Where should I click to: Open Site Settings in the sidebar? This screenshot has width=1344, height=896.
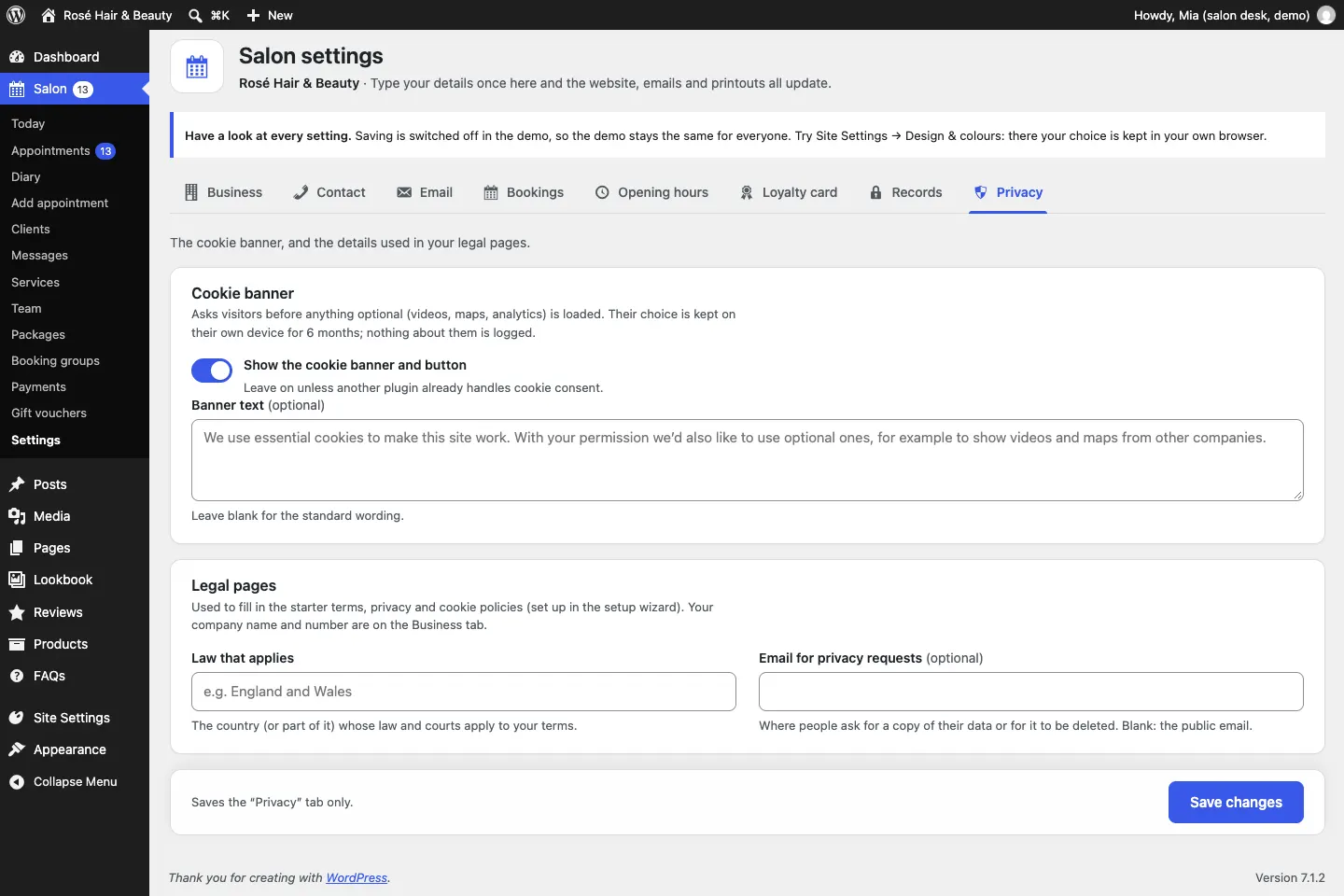click(75, 718)
